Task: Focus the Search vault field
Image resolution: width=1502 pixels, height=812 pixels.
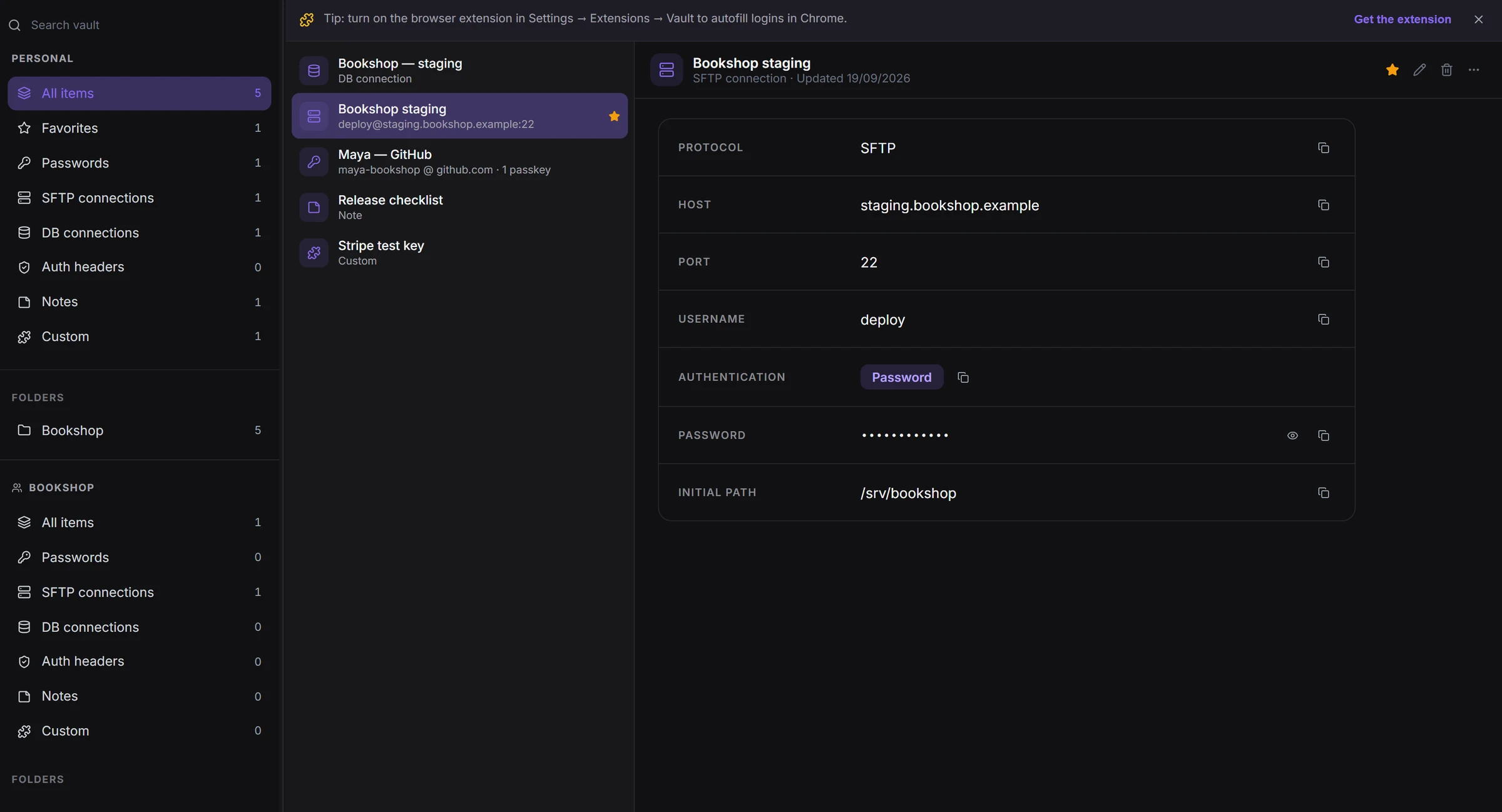Action: click(141, 25)
